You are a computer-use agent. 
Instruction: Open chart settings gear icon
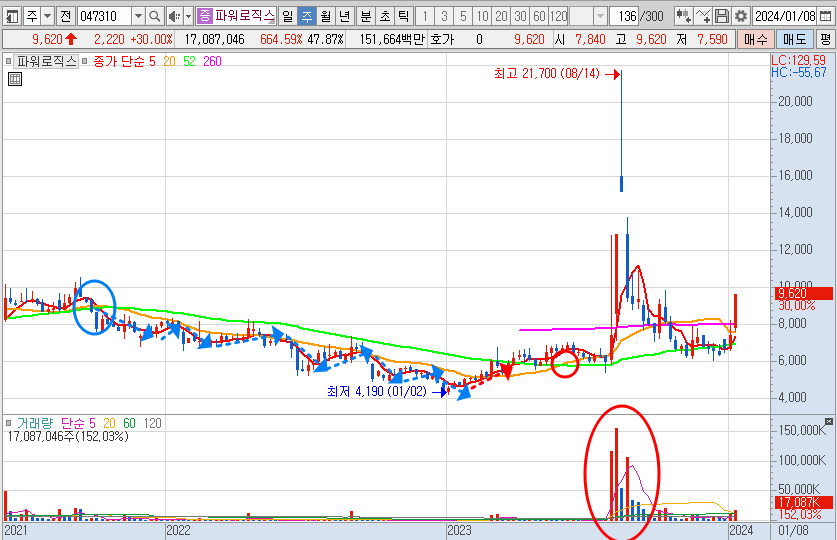coord(741,16)
